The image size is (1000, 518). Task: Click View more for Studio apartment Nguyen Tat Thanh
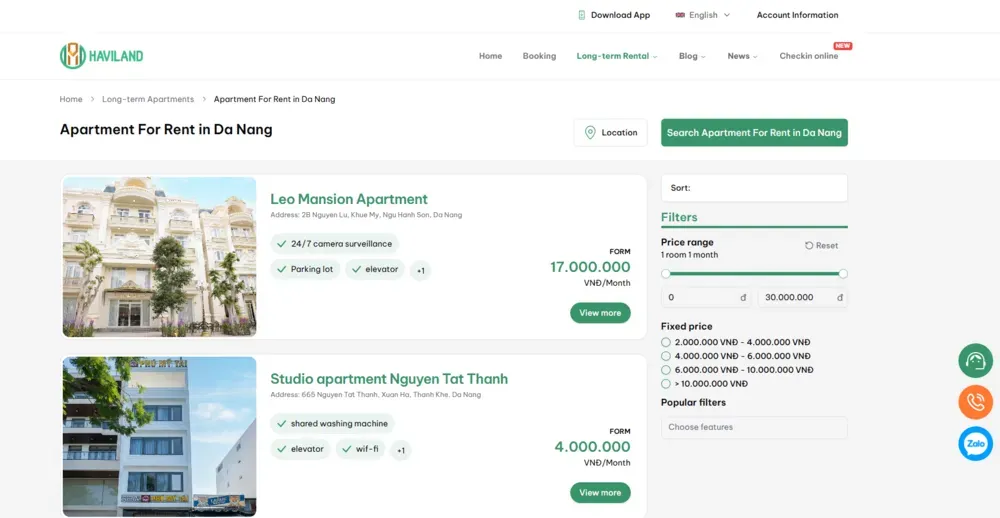tap(600, 492)
